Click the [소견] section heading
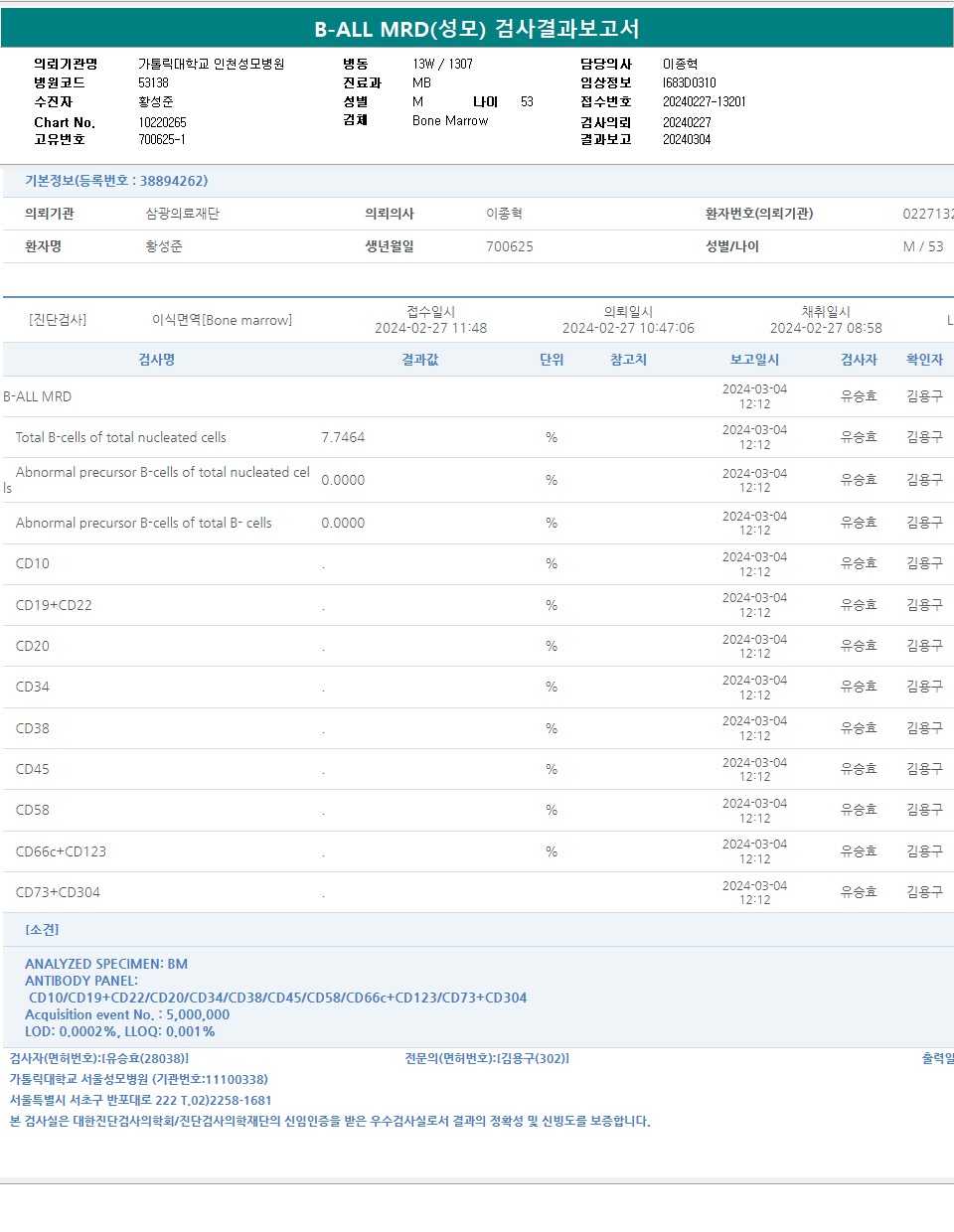 pyautogui.click(x=42, y=930)
